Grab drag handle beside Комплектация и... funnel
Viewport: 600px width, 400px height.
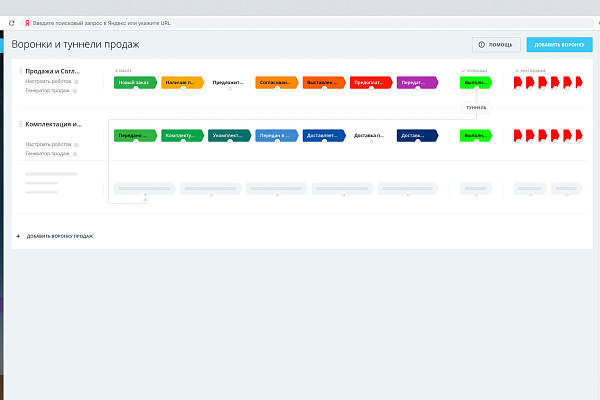pos(20,124)
